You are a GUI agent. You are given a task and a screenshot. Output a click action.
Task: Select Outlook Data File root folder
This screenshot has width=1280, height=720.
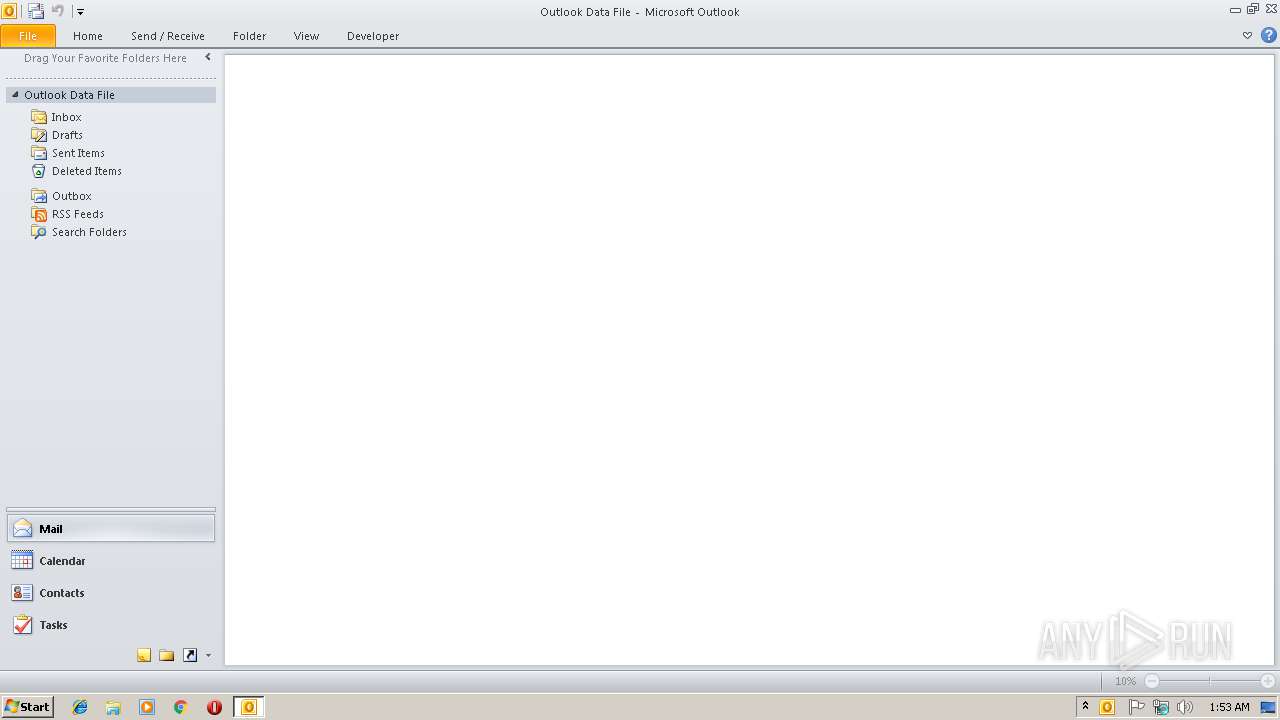click(111, 95)
